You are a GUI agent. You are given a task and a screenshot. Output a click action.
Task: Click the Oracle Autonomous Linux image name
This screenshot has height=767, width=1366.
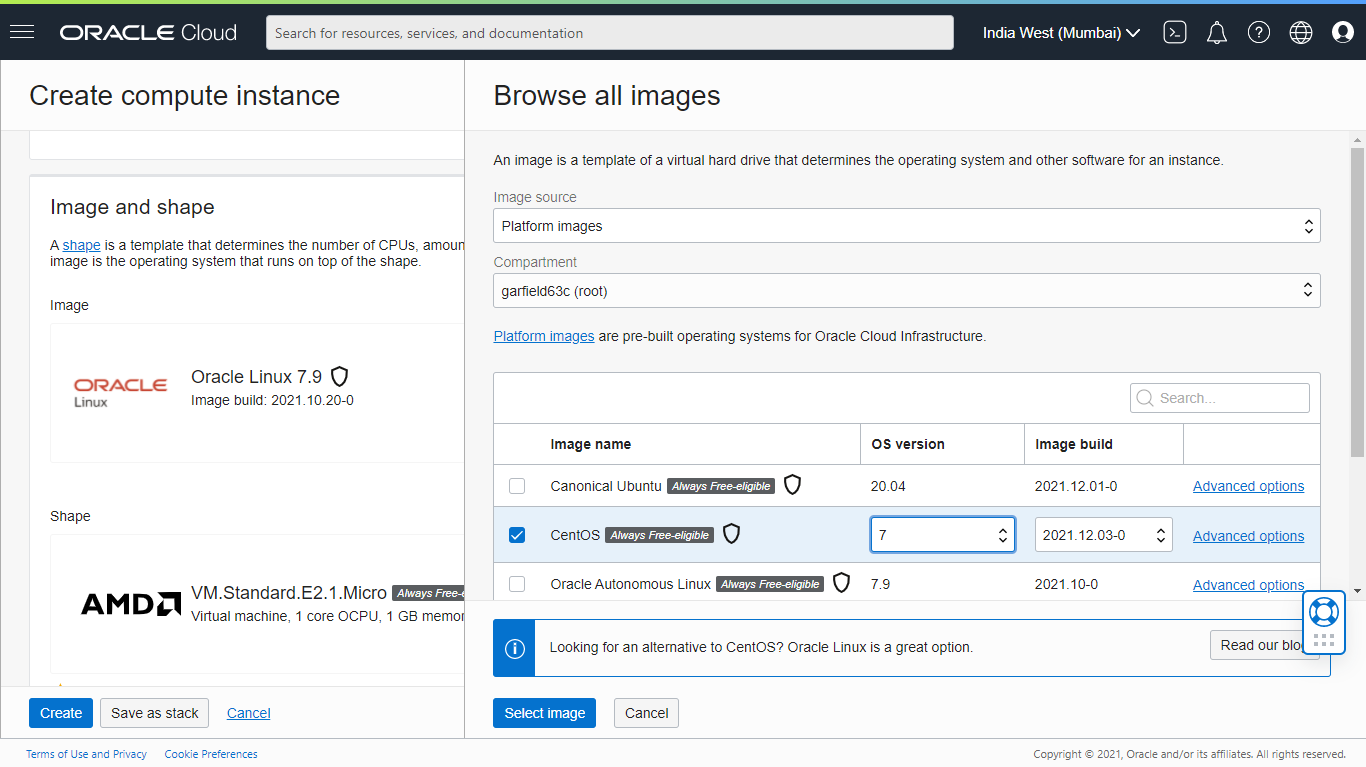631,584
